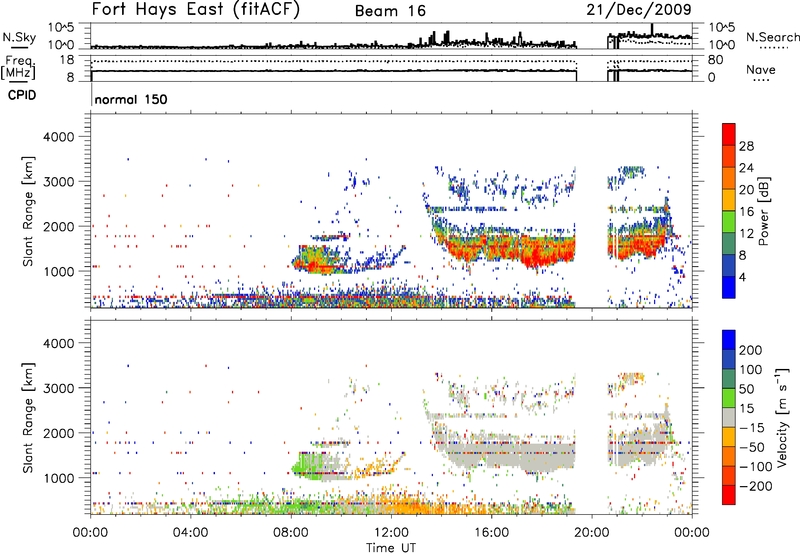Click the '4000' tick on power panel
The height and width of the screenshot is (554, 800).
tap(58, 137)
